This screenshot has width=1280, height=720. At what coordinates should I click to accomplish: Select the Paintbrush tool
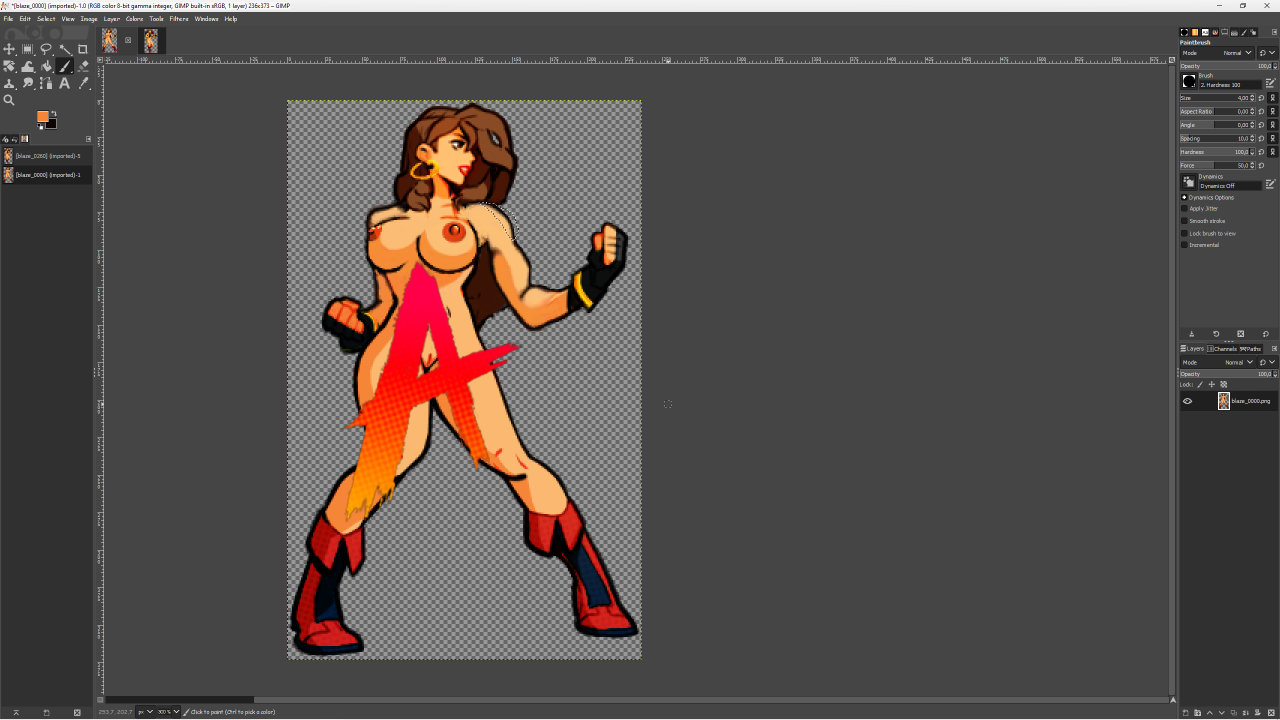click(x=65, y=66)
